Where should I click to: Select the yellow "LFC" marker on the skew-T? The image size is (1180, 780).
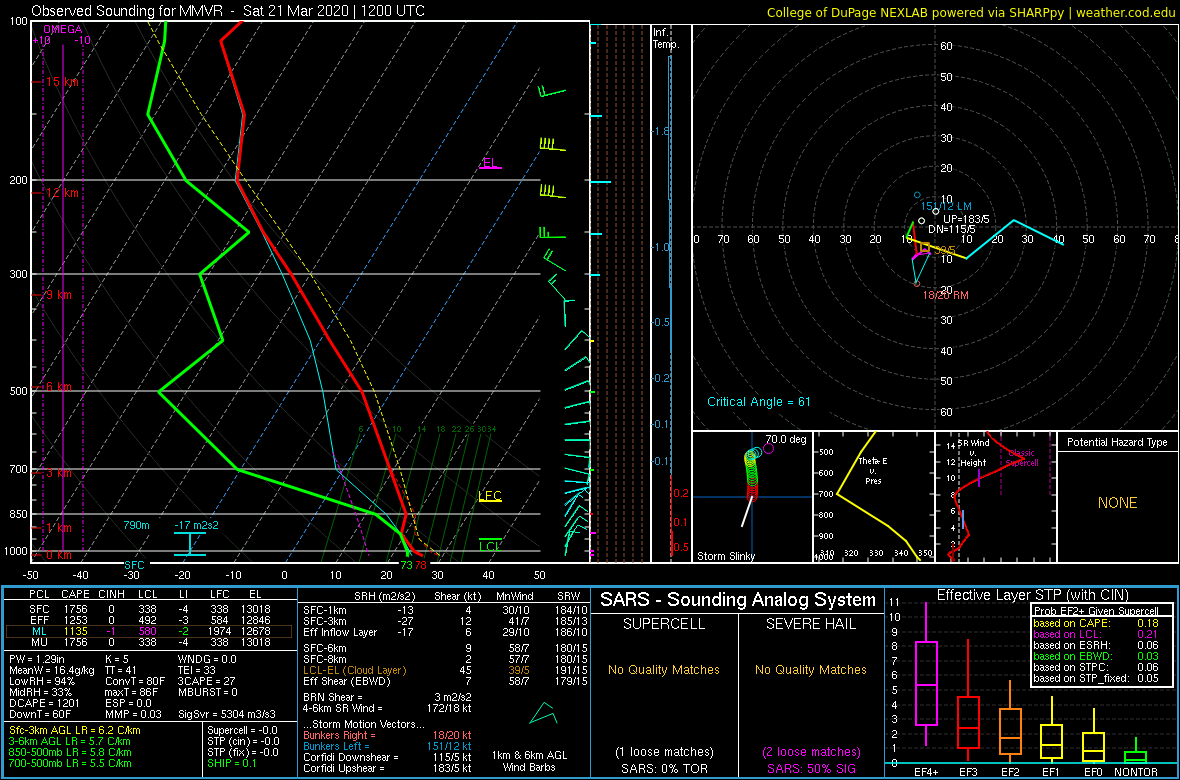point(490,495)
